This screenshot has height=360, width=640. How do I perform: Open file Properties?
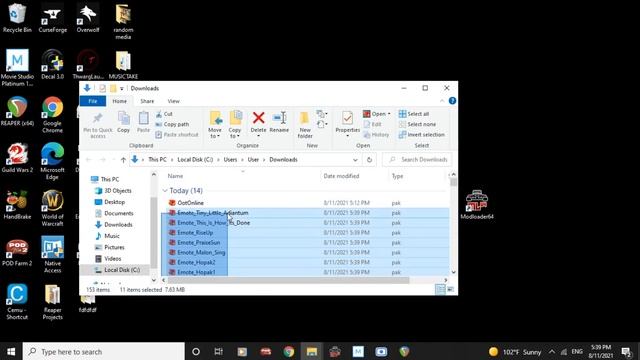click(x=347, y=123)
